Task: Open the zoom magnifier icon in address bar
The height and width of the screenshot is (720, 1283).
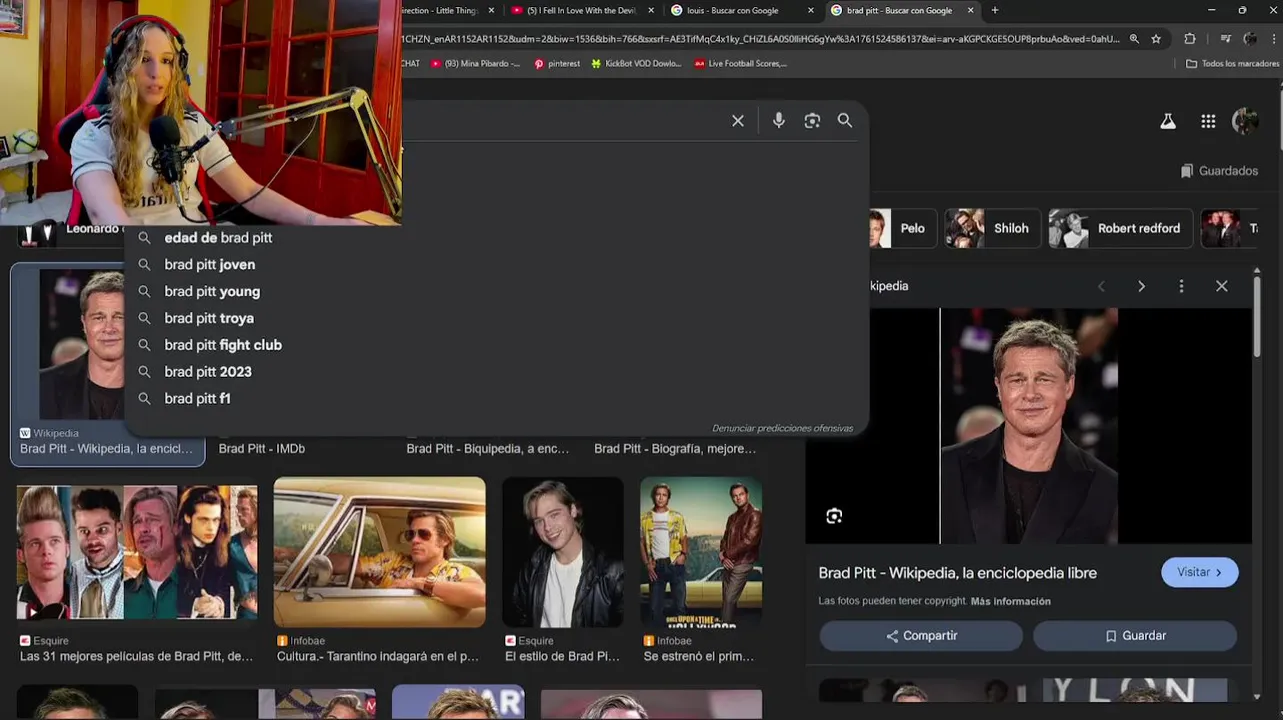Action: pyautogui.click(x=1134, y=39)
